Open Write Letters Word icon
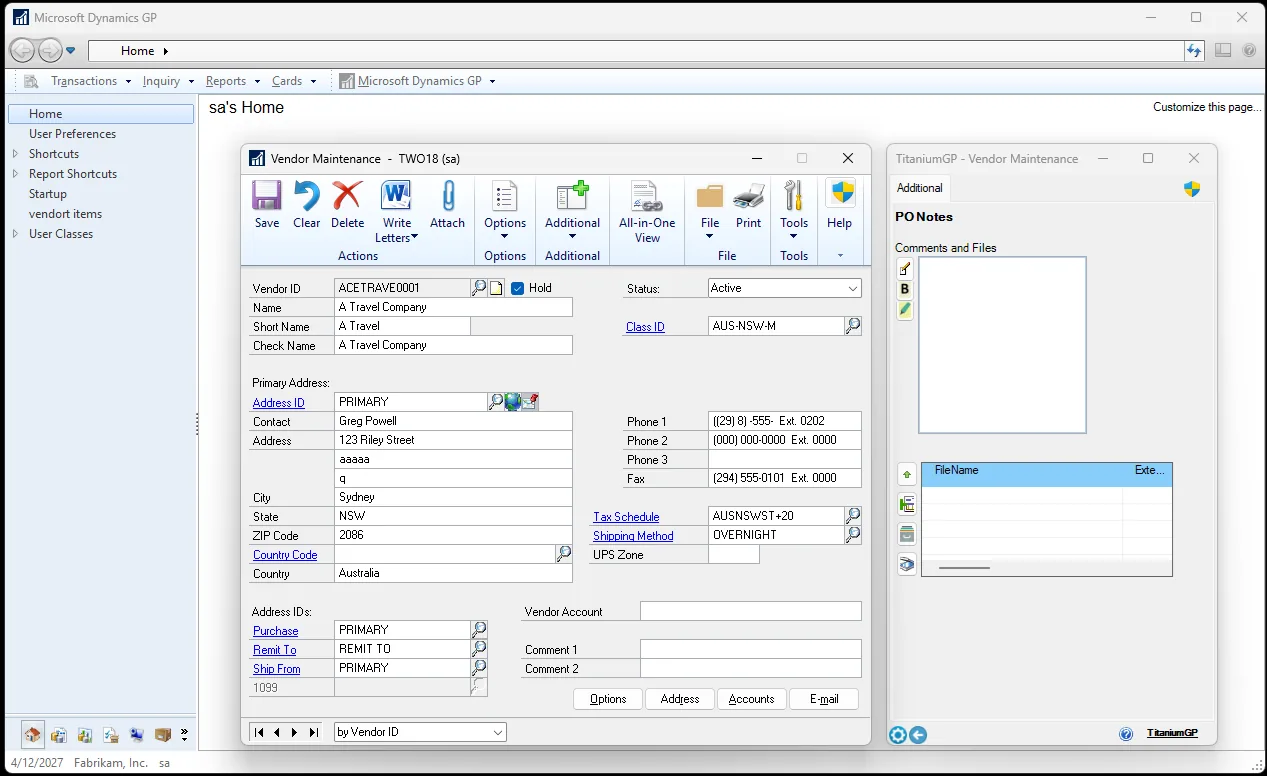This screenshot has height=776, width=1267. [397, 196]
